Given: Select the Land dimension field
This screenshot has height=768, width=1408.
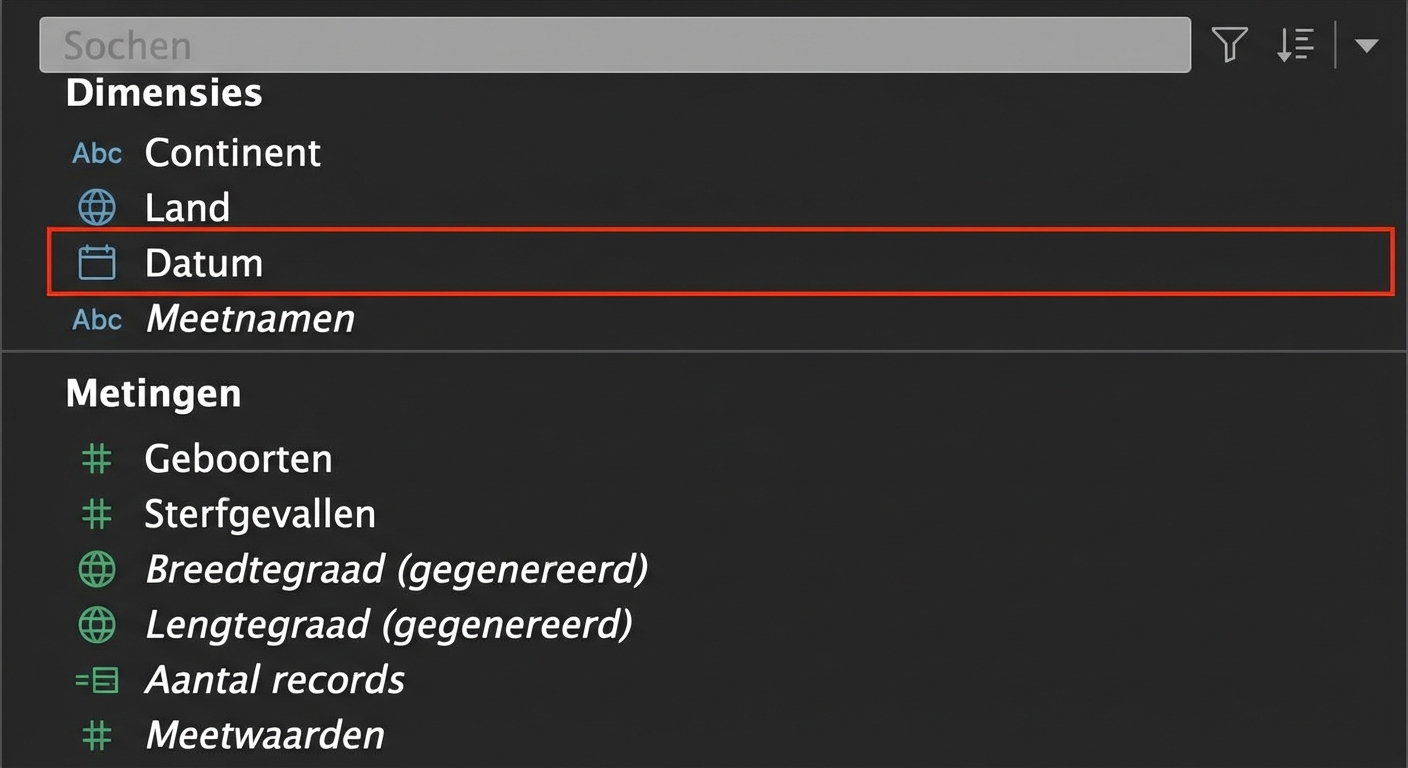Looking at the screenshot, I should tap(187, 207).
